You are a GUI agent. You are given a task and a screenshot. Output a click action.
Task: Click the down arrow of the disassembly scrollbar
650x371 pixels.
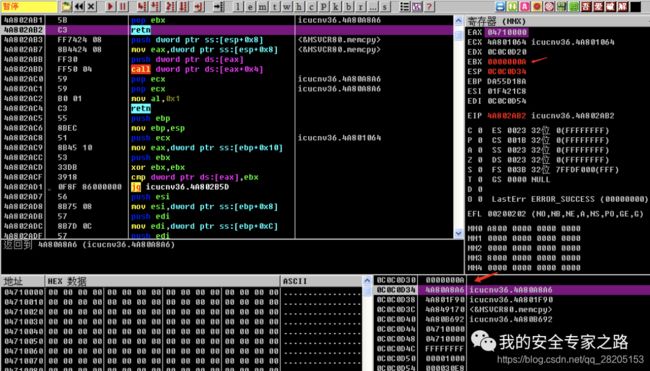[458, 233]
